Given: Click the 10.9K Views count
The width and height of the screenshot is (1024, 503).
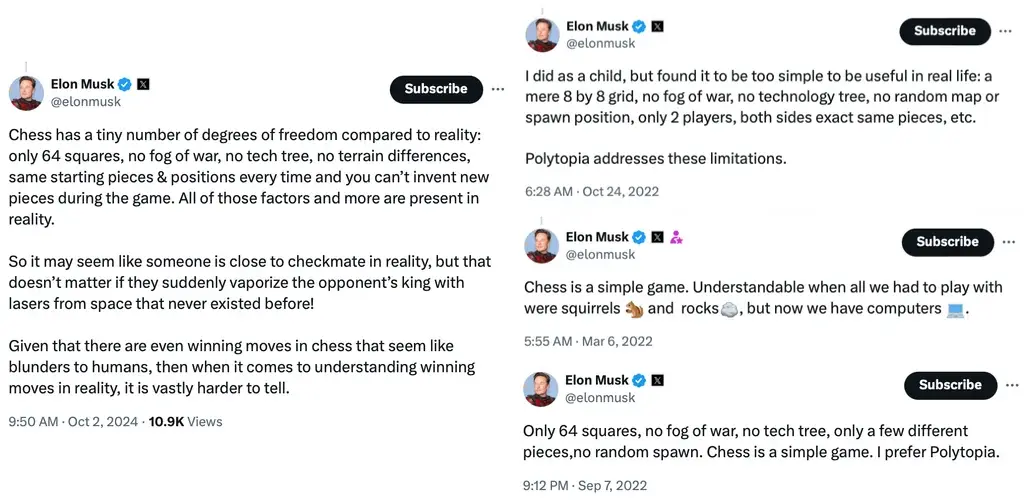Looking at the screenshot, I should [185, 422].
